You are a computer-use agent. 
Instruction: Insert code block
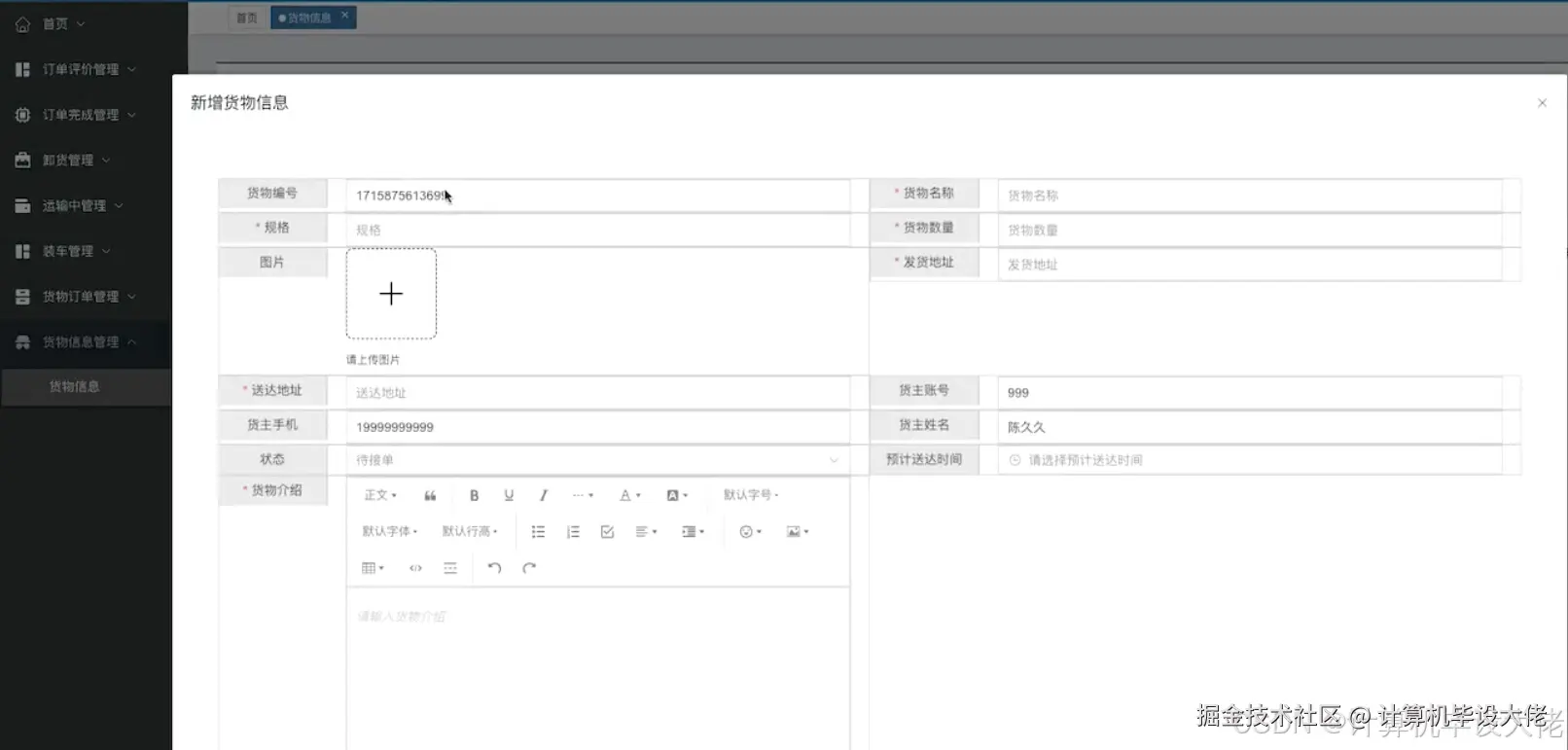(415, 568)
